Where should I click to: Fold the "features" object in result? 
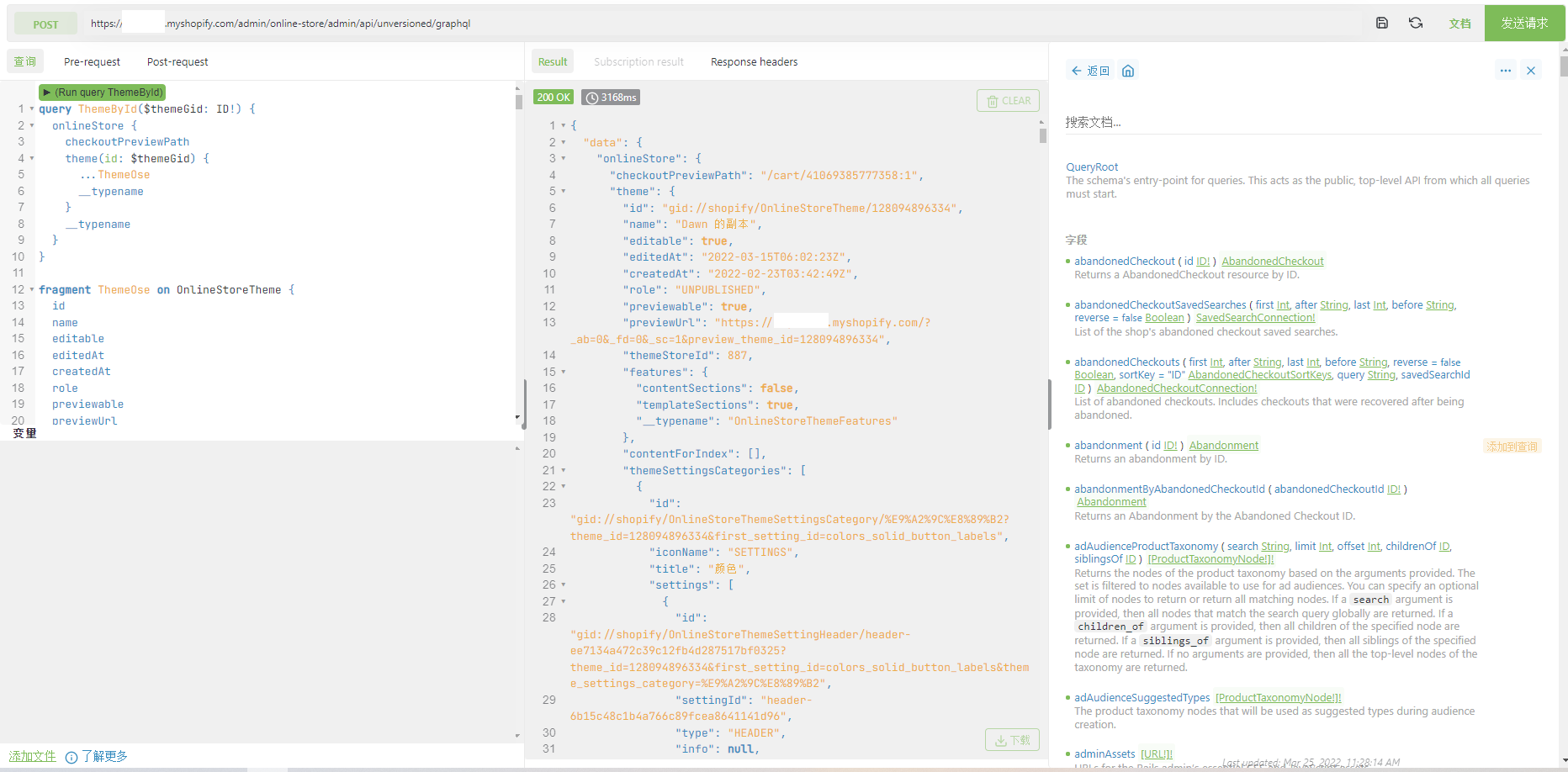pyautogui.click(x=564, y=372)
